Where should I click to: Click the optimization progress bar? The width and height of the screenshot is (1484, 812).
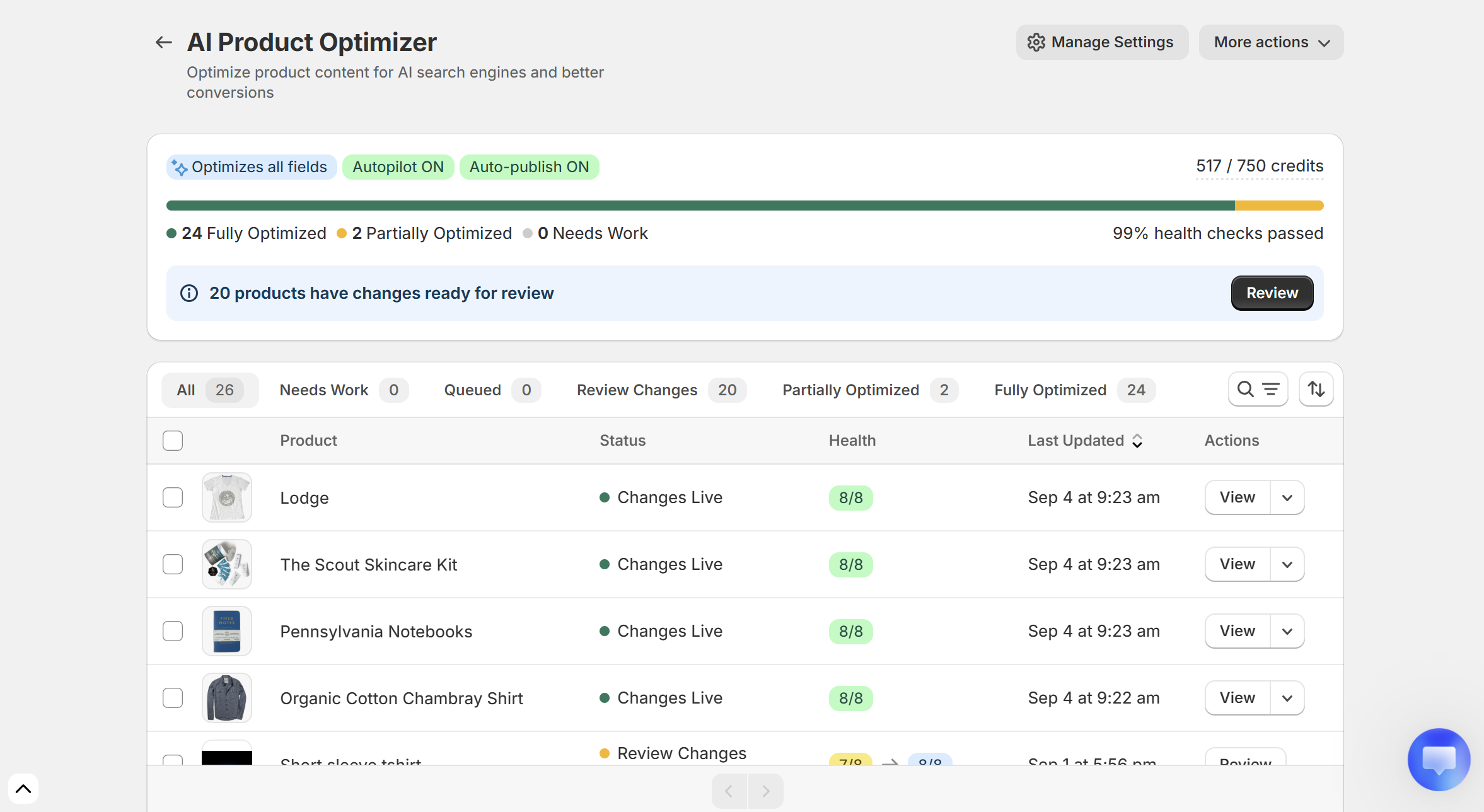[x=745, y=206]
